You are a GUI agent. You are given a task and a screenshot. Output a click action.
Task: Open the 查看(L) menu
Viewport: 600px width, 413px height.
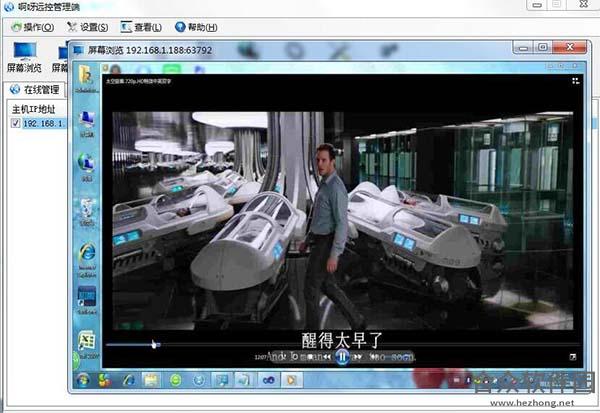[x=141, y=27]
